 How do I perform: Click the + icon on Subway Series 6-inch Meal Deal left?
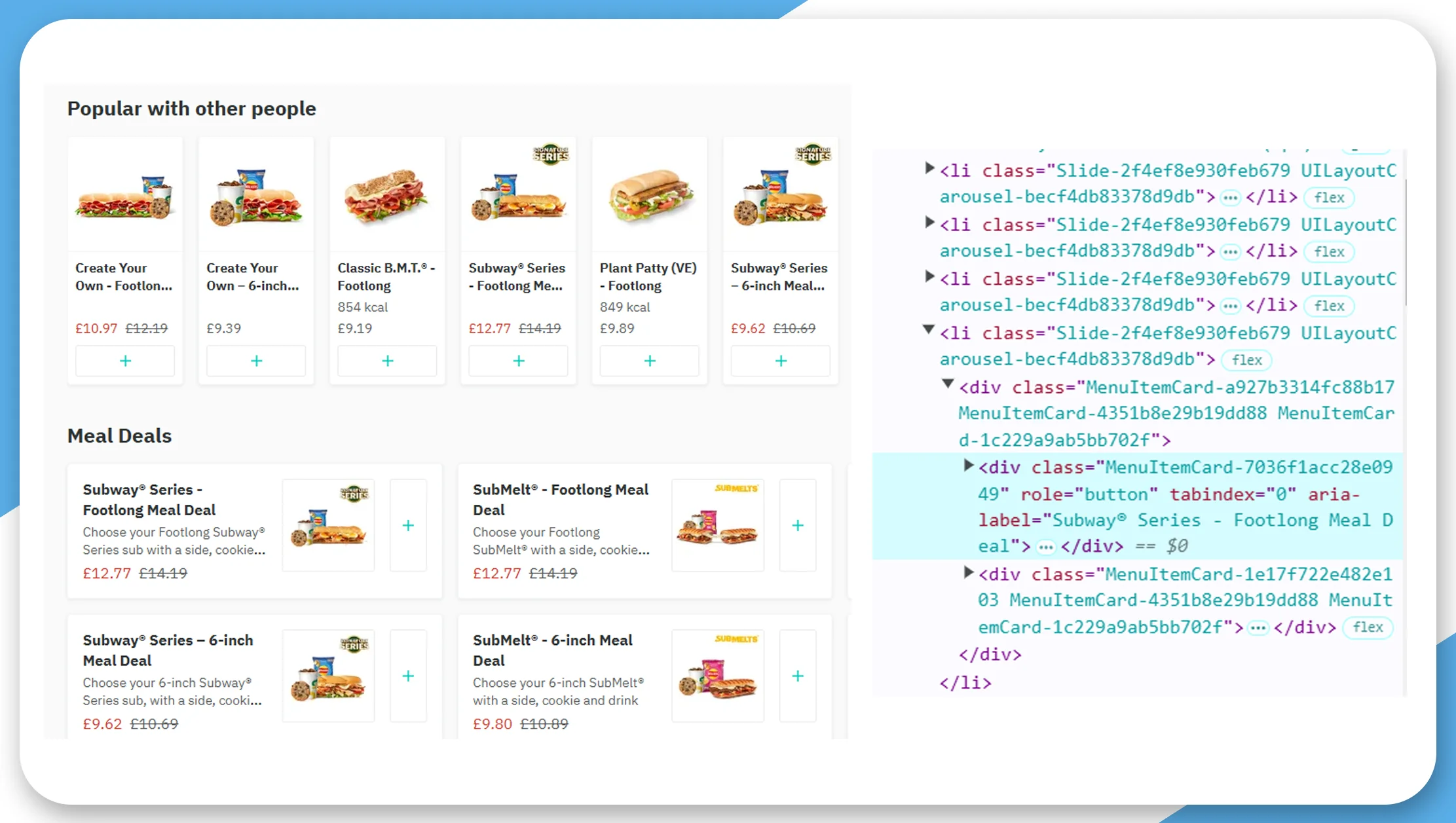tap(409, 676)
